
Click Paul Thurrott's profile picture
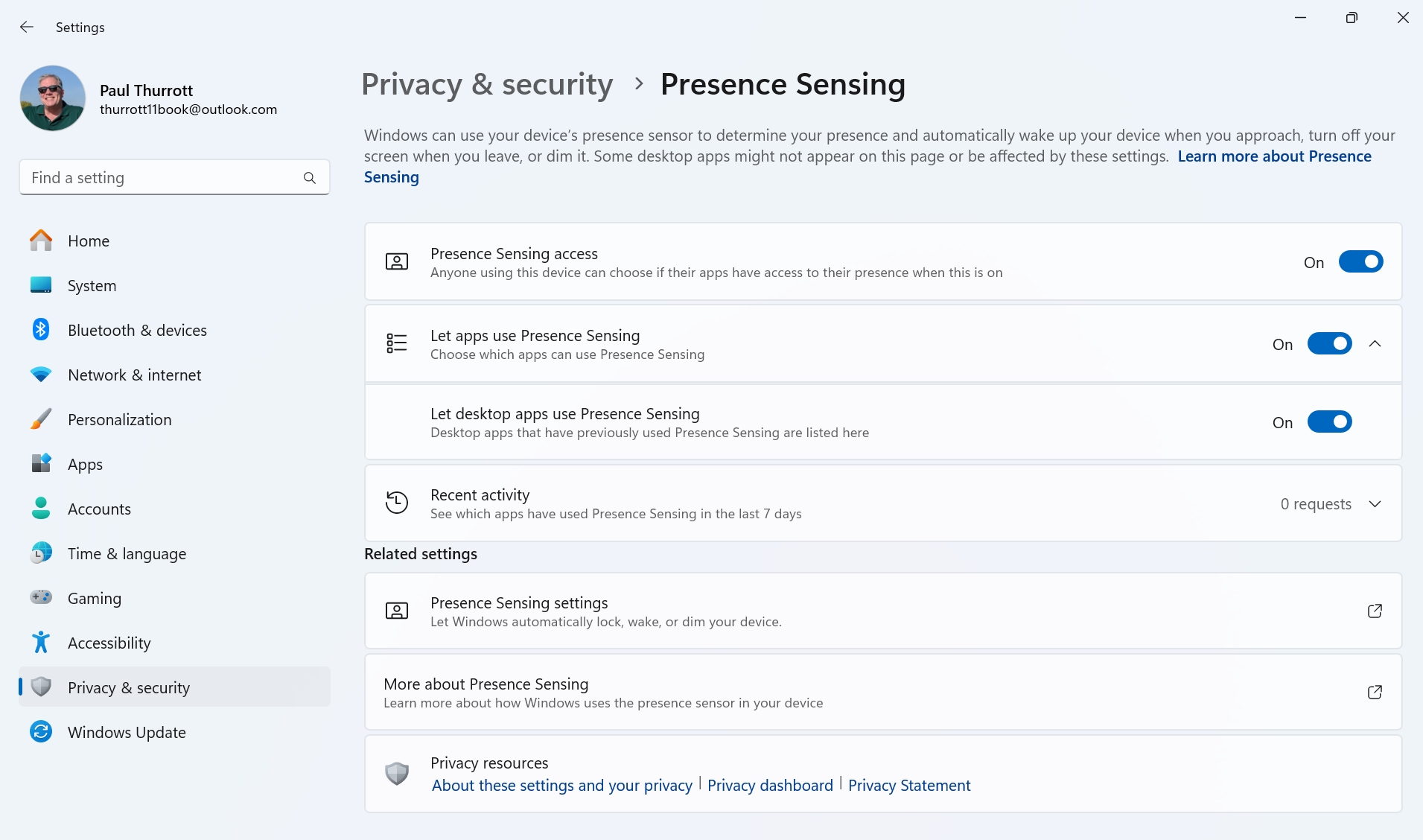pyautogui.click(x=53, y=98)
